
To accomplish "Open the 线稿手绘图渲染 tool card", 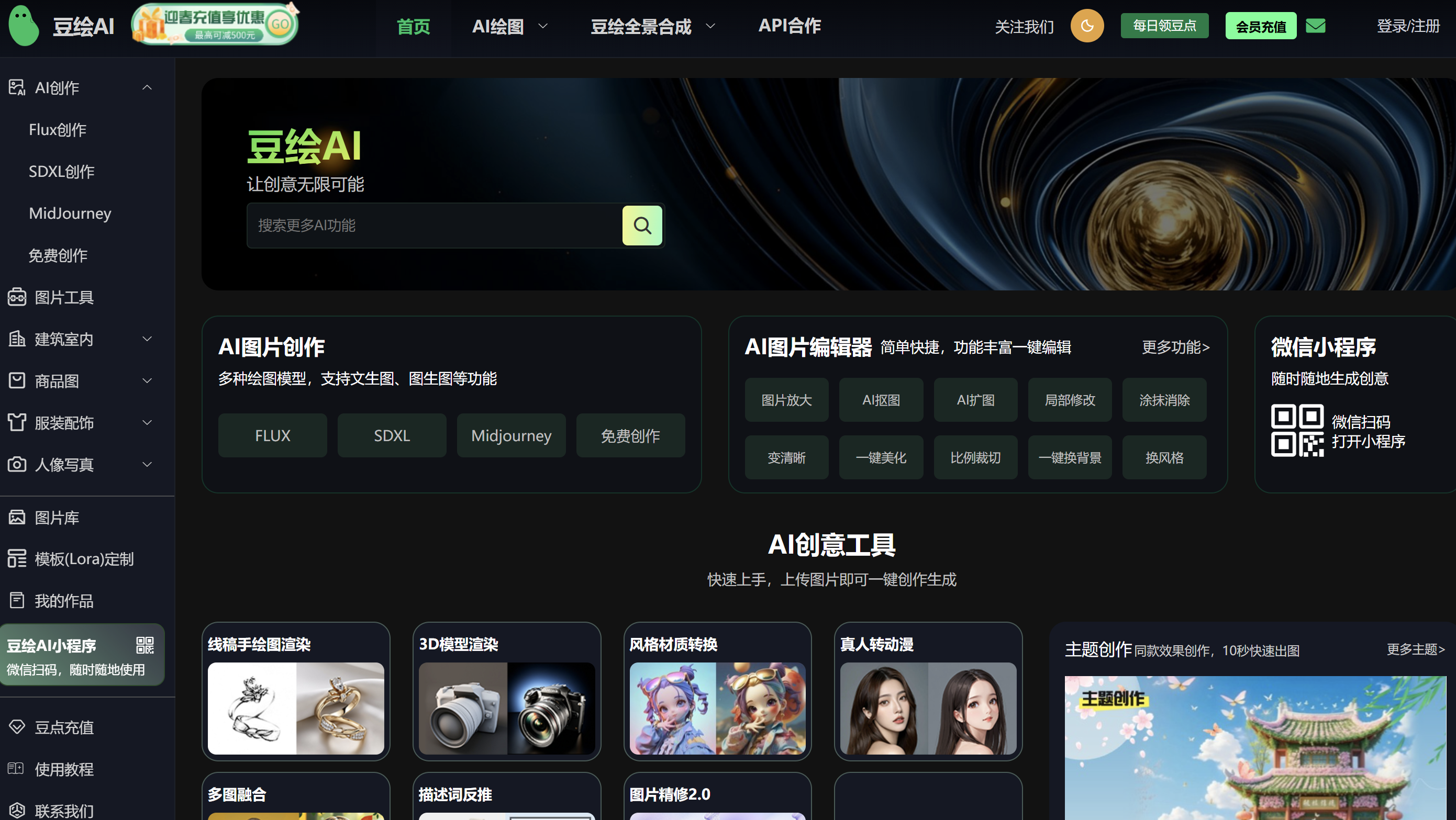I will (296, 691).
